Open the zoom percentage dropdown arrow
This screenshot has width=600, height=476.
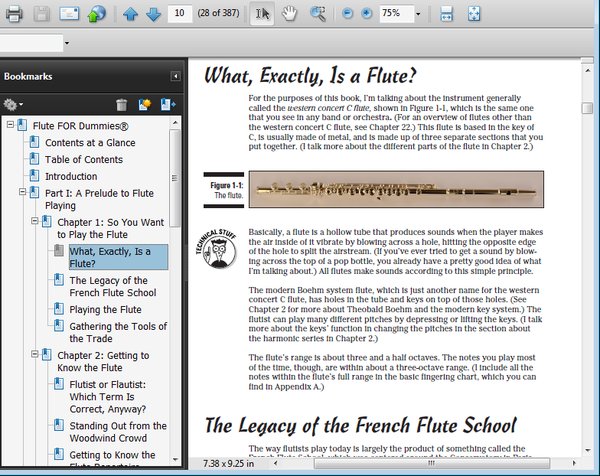pos(418,14)
